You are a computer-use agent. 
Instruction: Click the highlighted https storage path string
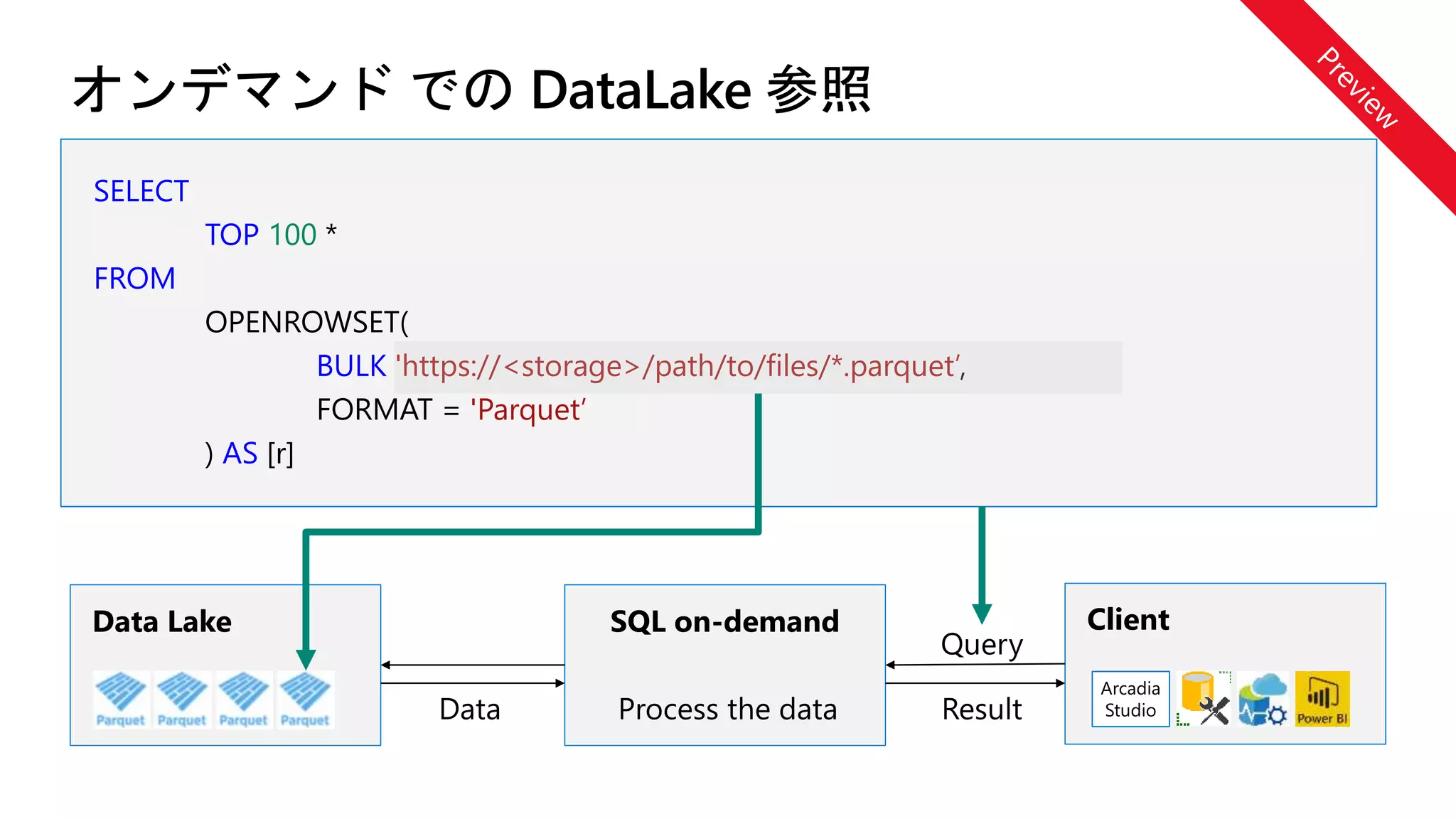[680, 367]
